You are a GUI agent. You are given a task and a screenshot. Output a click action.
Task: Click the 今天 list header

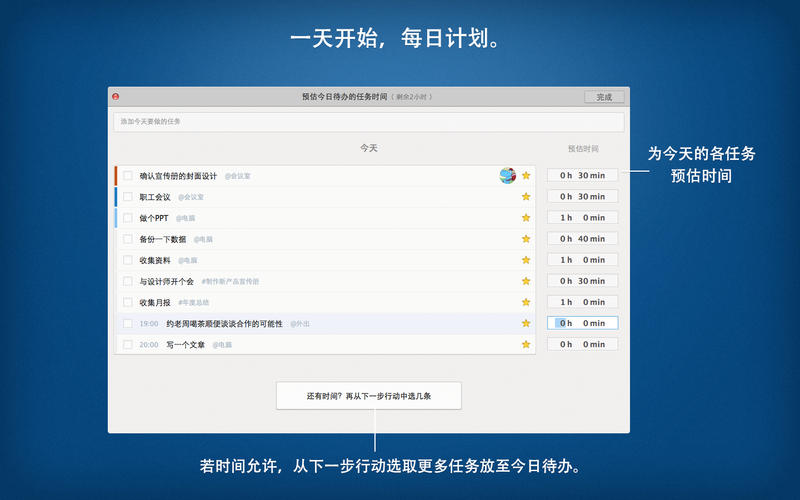369,148
